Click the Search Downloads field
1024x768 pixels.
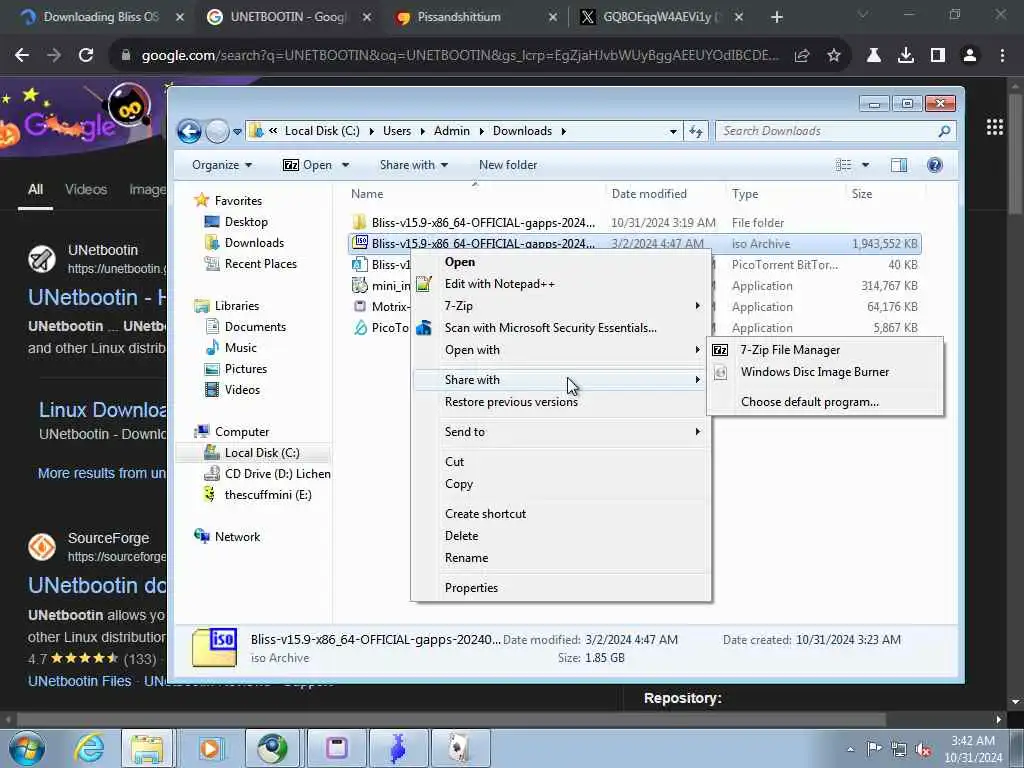[826, 131]
